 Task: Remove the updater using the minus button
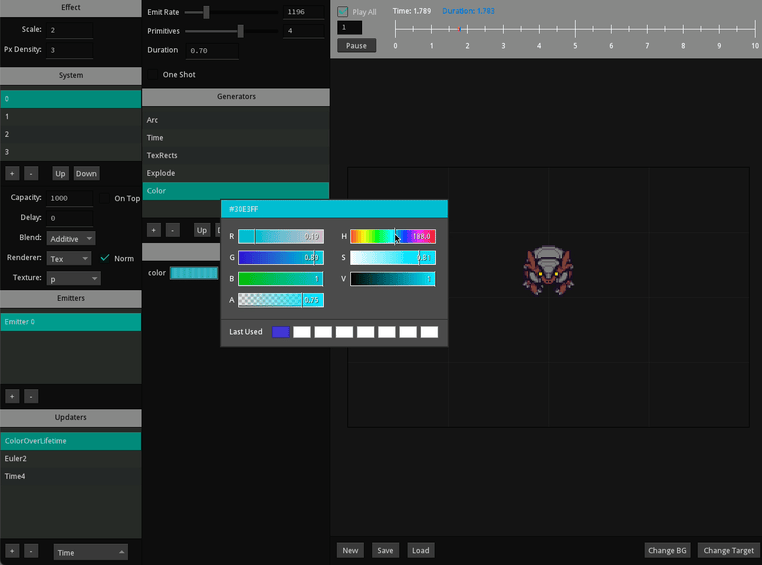pyautogui.click(x=31, y=551)
